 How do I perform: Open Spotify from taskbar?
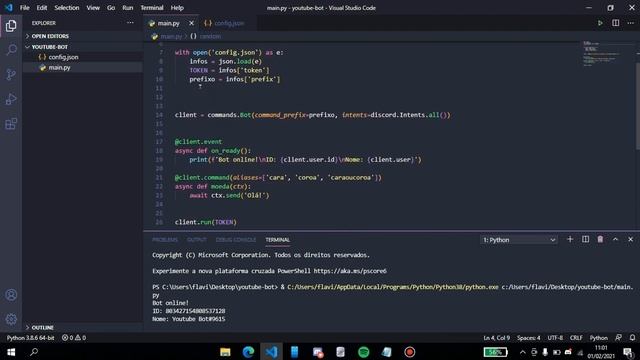[x=364, y=352]
